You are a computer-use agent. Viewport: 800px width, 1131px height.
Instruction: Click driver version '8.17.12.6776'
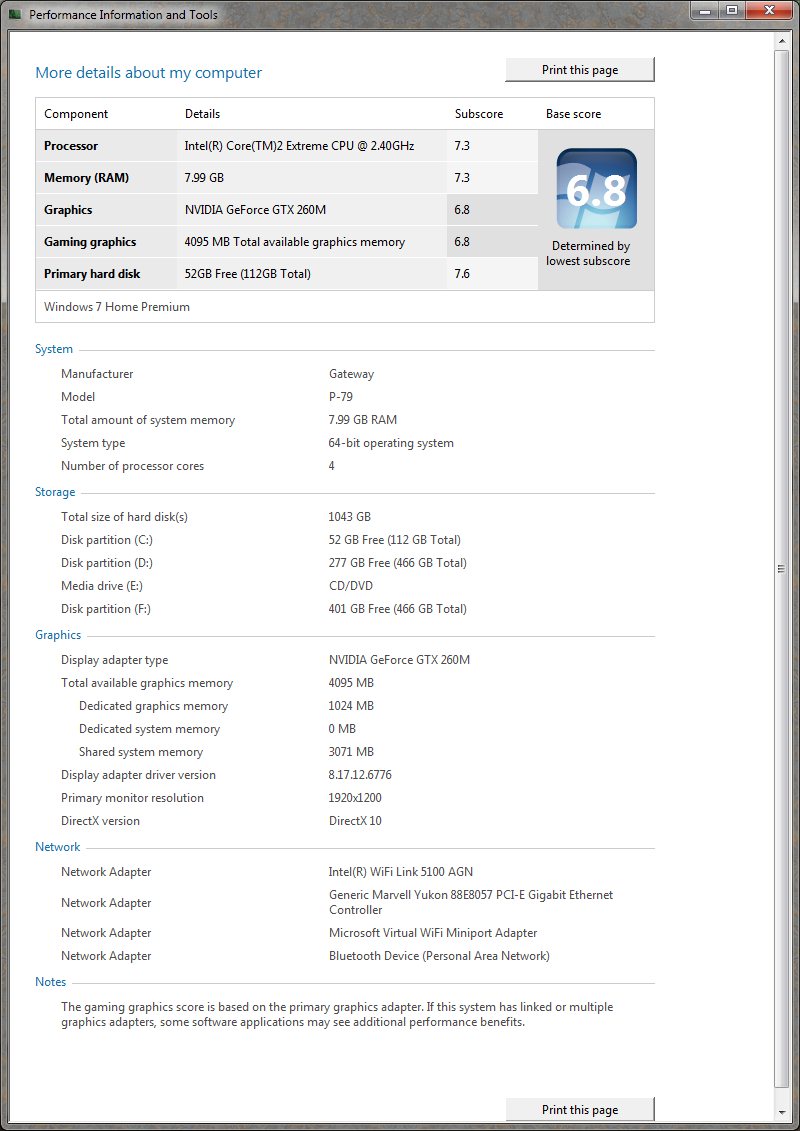[x=360, y=775]
